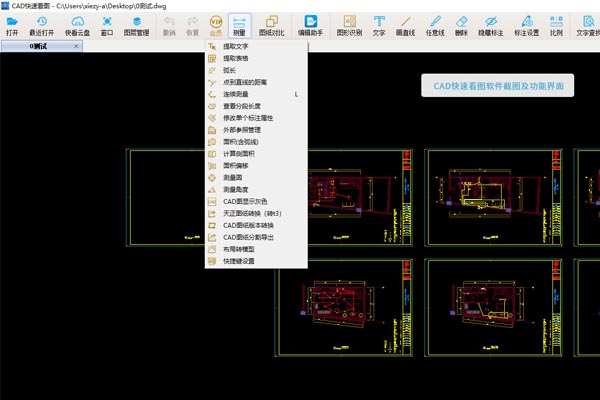
Task: Collapse the 测量 measure dropdown
Action: (240, 25)
